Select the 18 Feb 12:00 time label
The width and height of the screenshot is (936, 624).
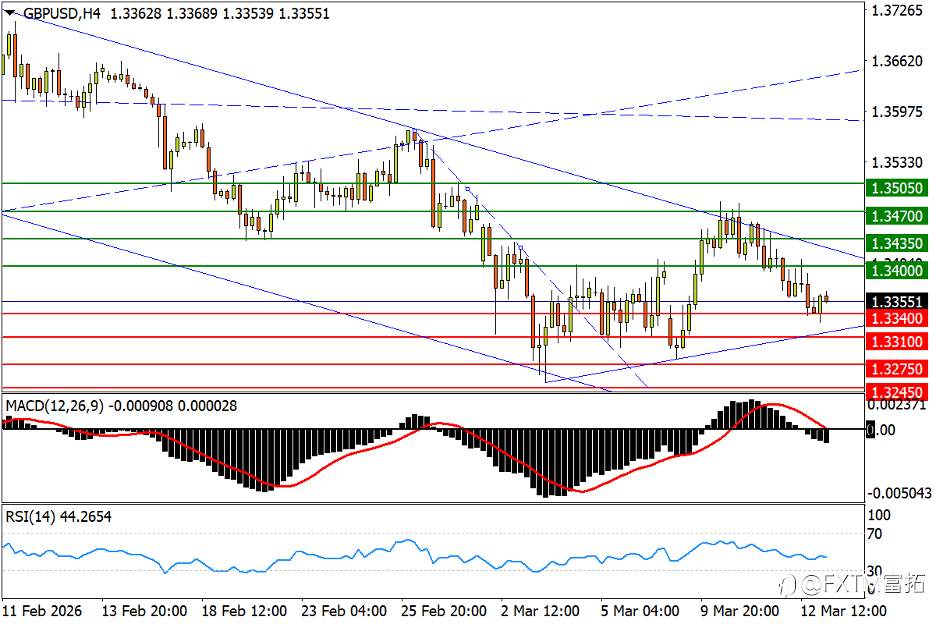point(244,611)
